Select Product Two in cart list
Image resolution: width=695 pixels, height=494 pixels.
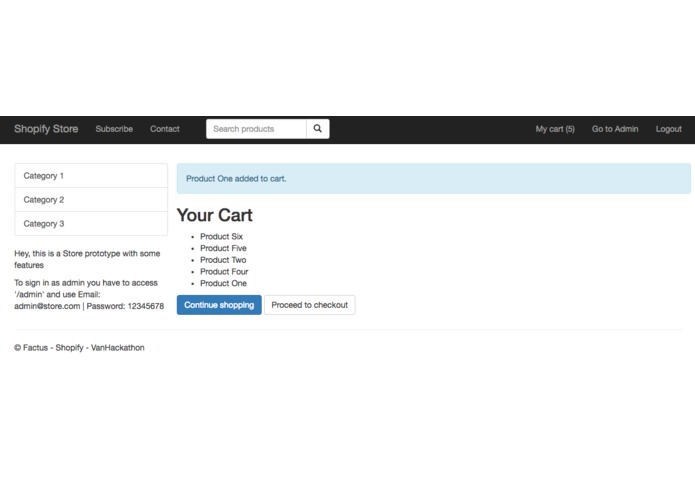coord(223,260)
